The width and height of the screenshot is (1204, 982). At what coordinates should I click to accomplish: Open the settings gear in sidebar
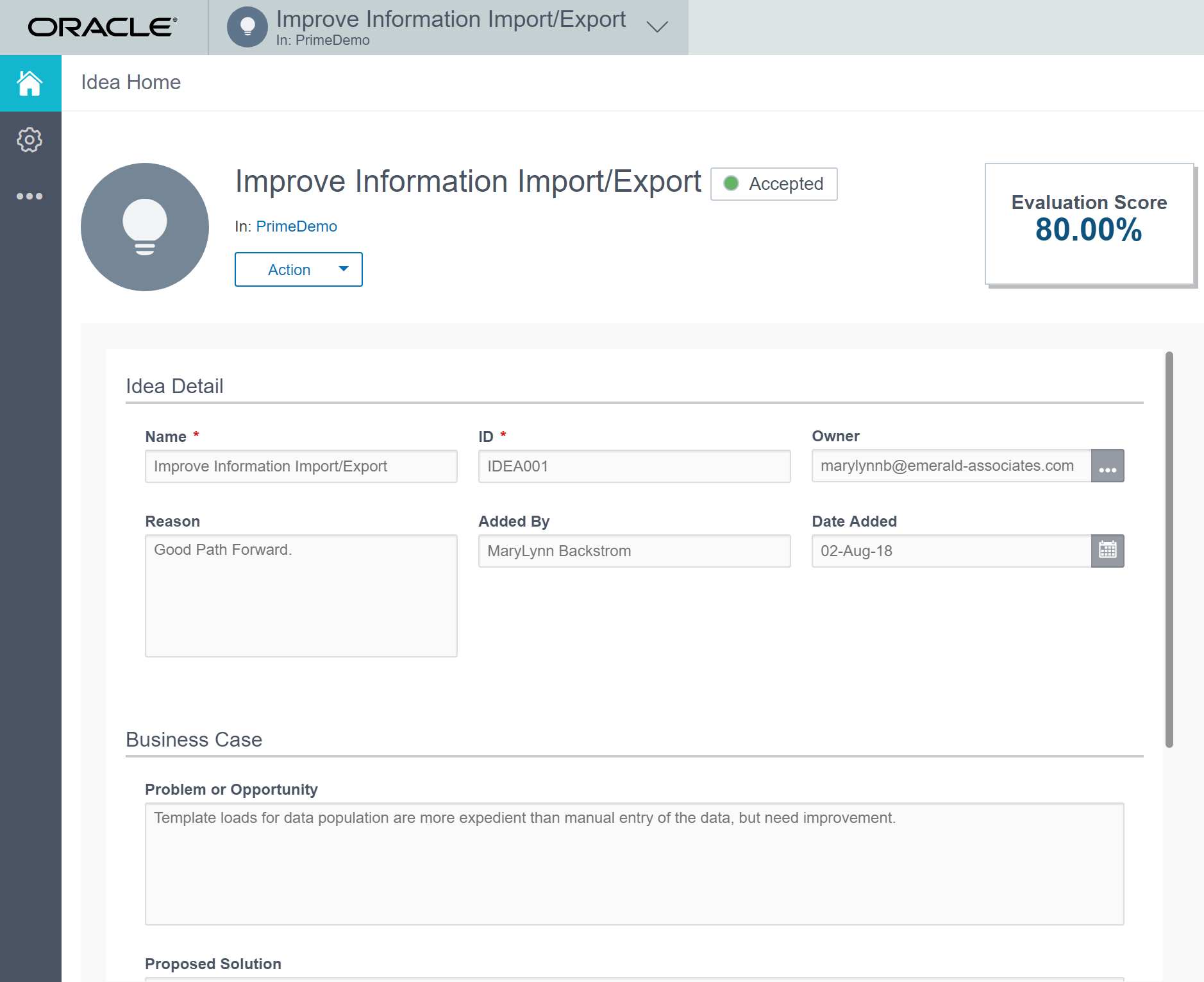pos(29,140)
